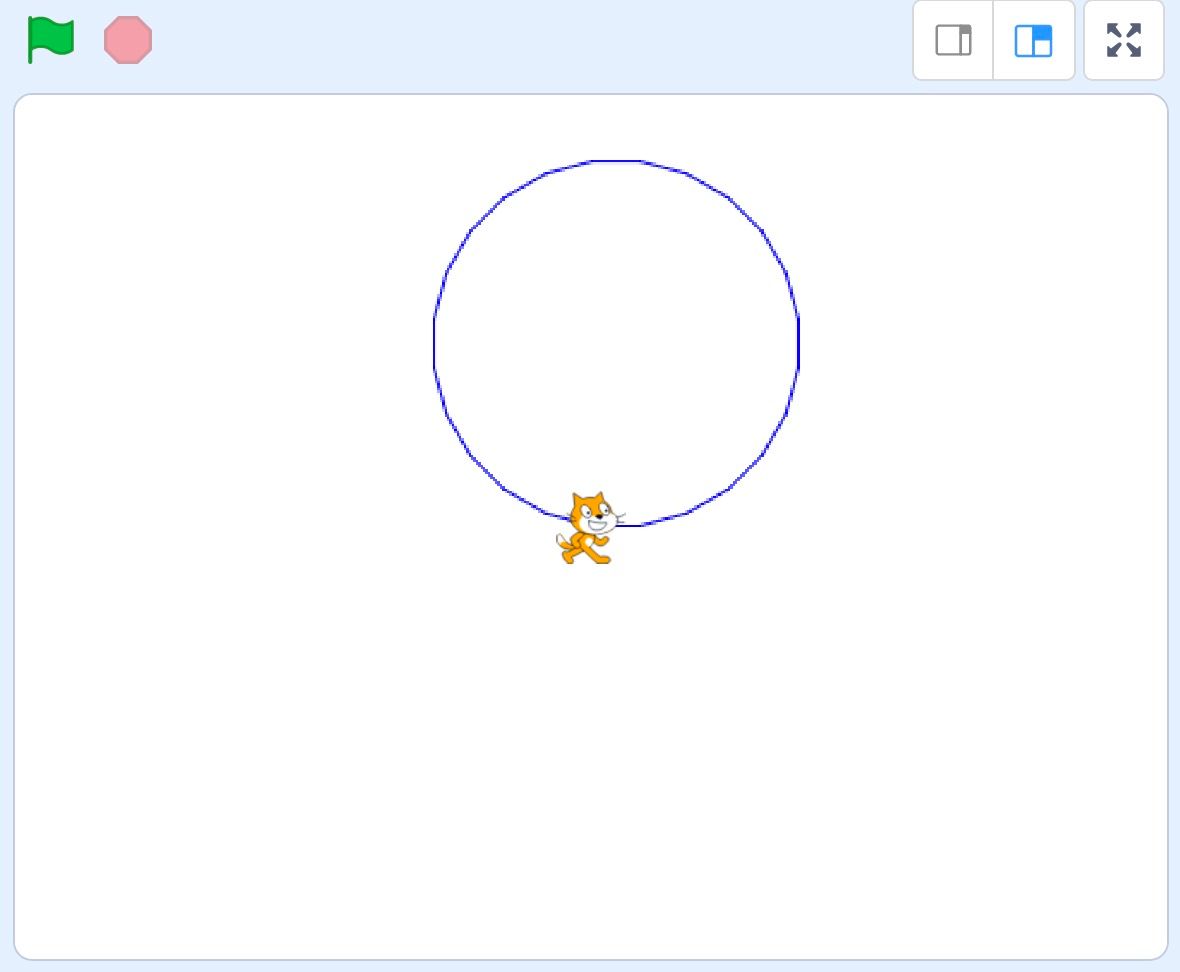This screenshot has width=1180, height=972.
Task: Enter full screen stage mode
Action: click(1124, 41)
